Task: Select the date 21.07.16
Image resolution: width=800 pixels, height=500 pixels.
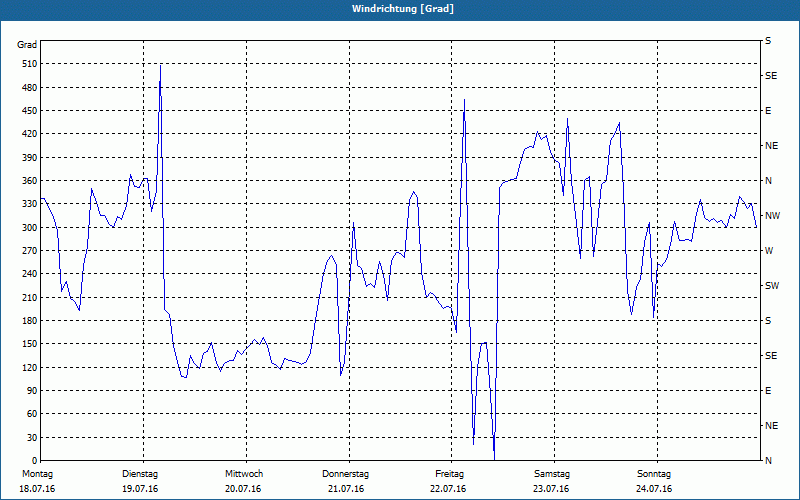Action: tap(346, 489)
